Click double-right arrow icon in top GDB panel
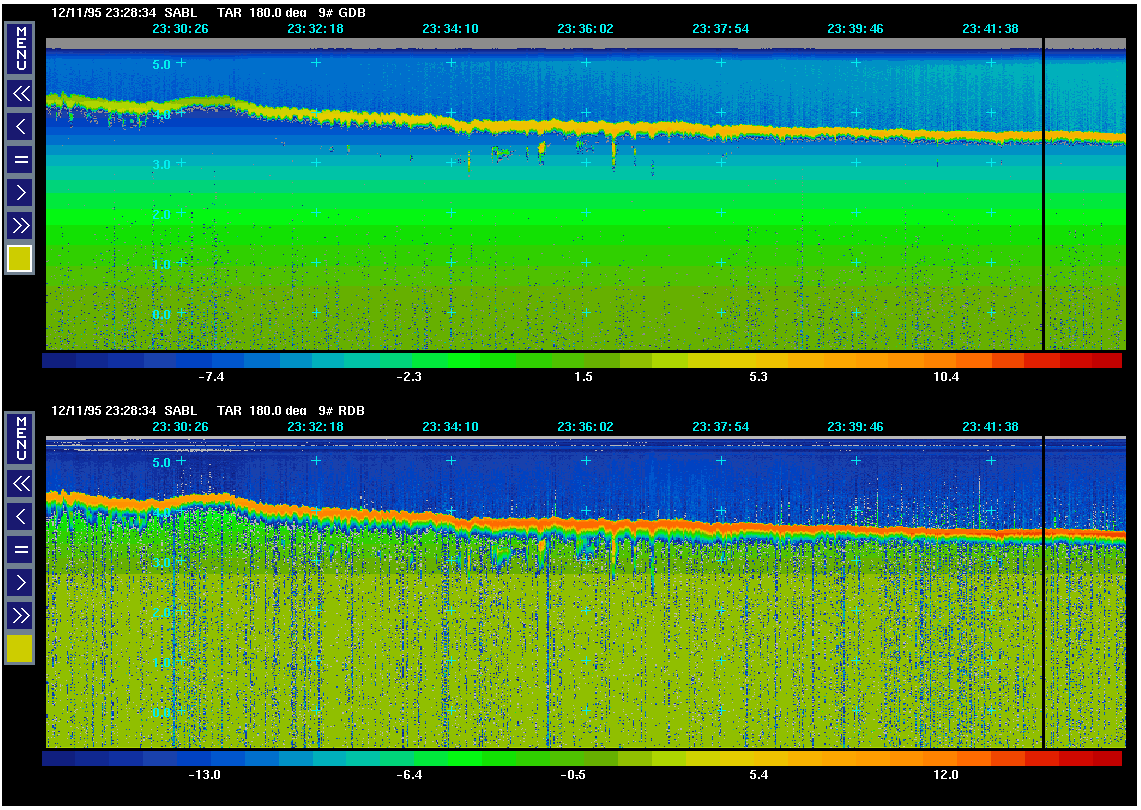The height and width of the screenshot is (810, 1141). point(20,224)
